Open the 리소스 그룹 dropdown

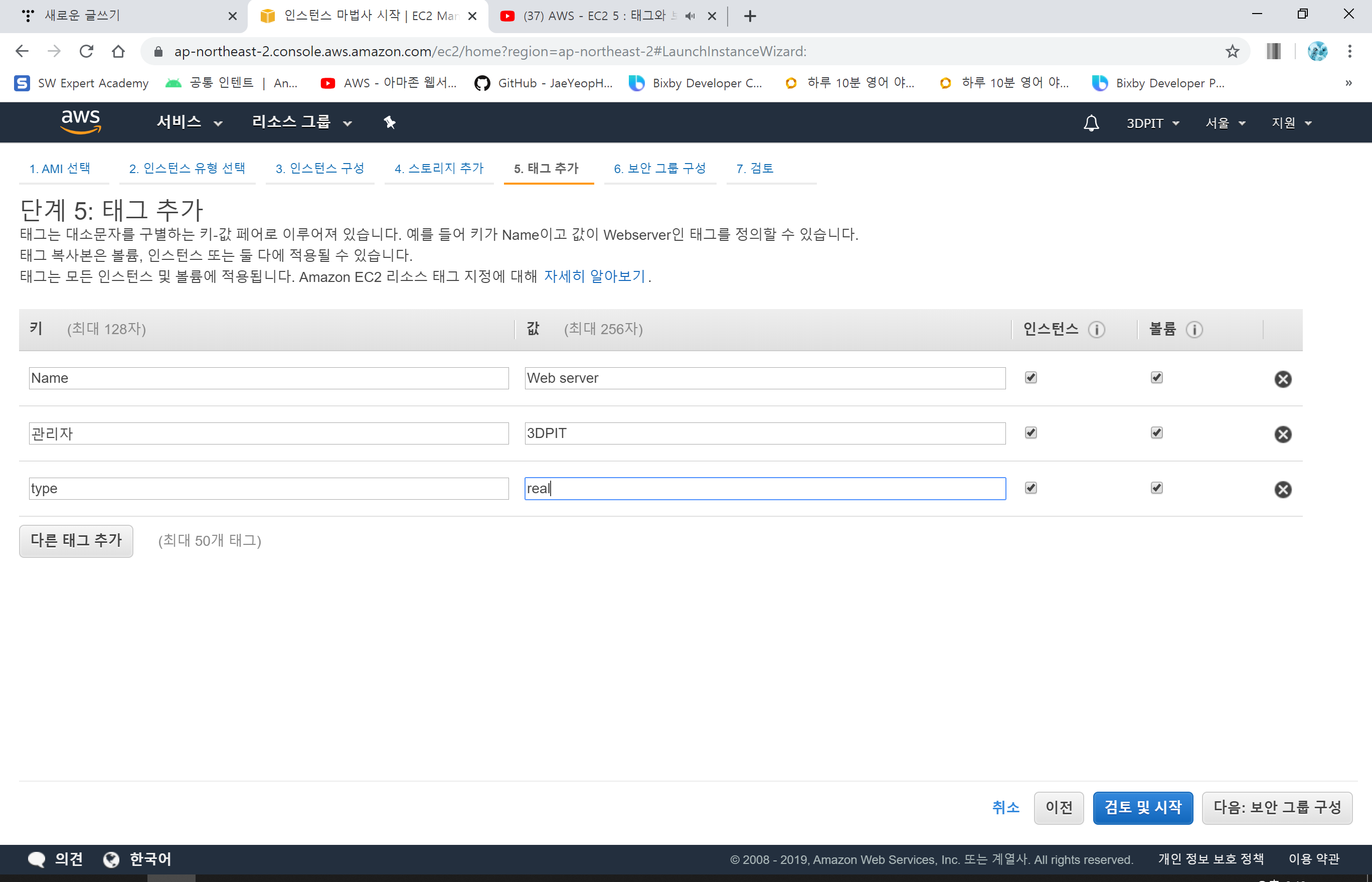[x=302, y=122]
